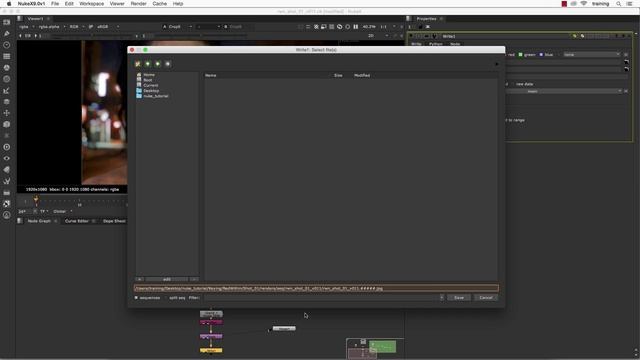The width and height of the screenshot is (640, 360).
Task: Open the sRGB viewer process dropdown
Action: 108,27
